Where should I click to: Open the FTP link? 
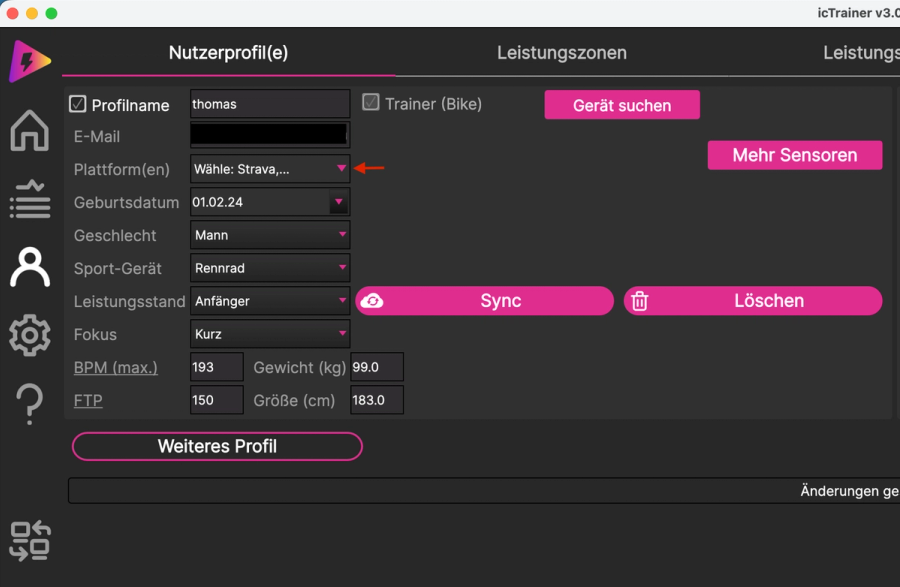coord(88,400)
